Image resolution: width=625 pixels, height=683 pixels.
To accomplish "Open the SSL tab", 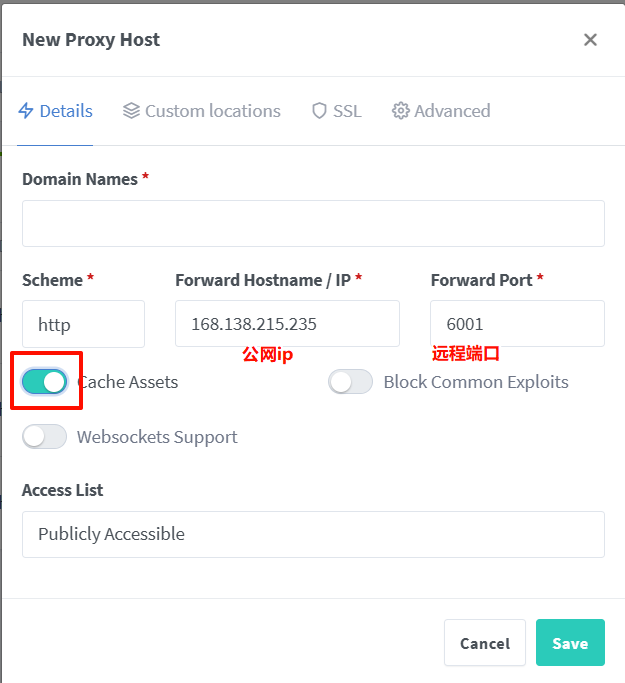I will (x=337, y=111).
